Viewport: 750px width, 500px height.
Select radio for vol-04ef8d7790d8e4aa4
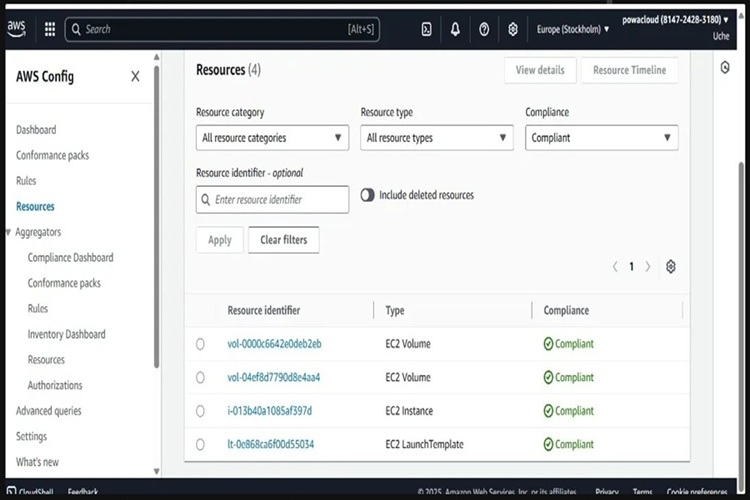[x=200, y=378]
